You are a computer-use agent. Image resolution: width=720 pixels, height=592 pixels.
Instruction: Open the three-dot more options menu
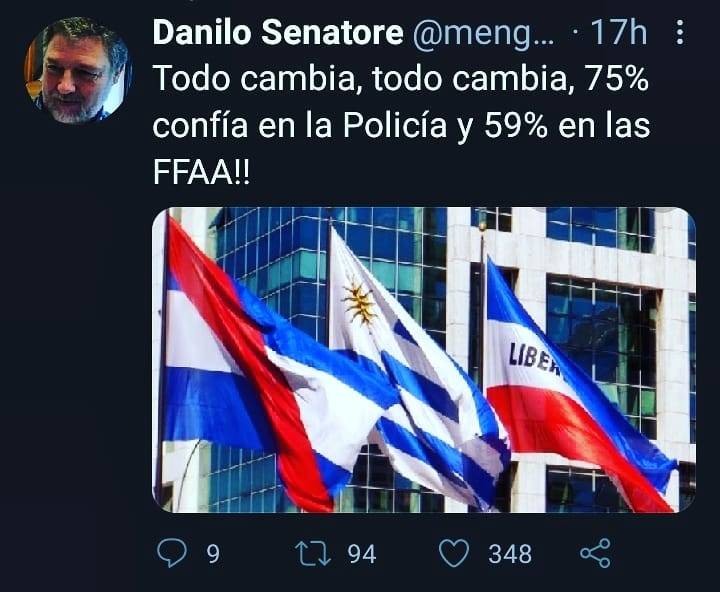680,33
